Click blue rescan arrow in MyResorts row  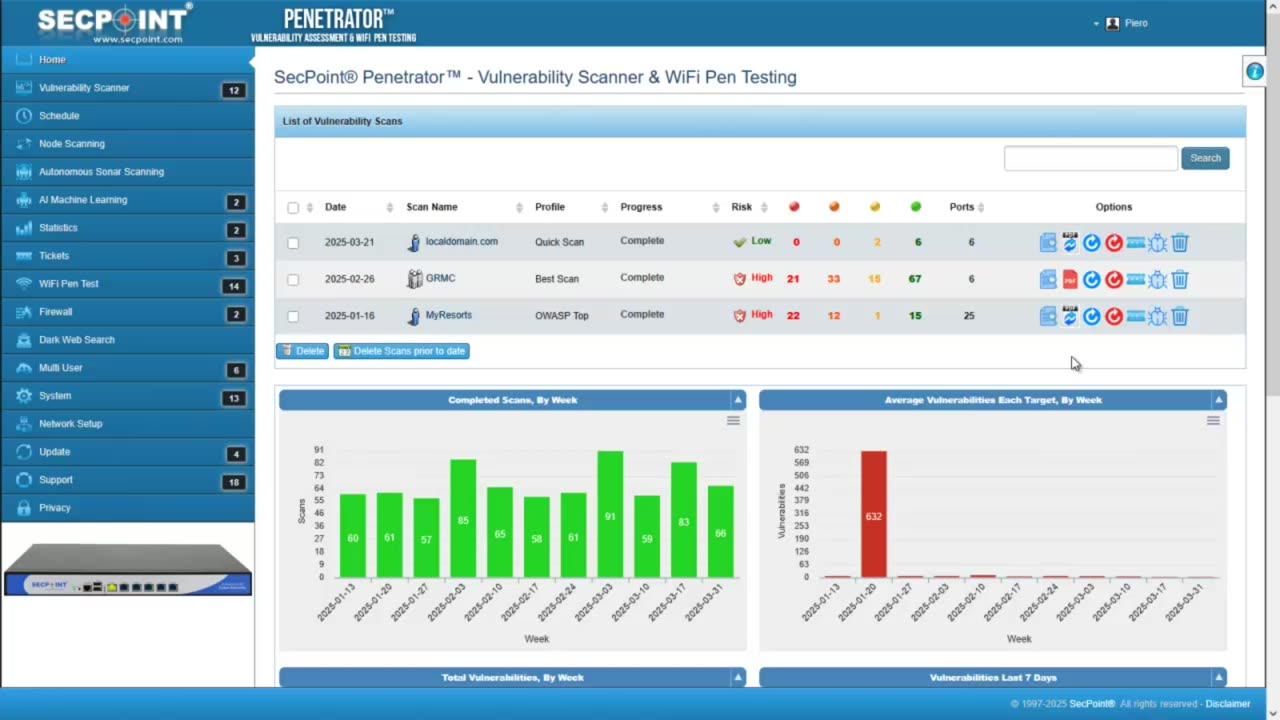pyautogui.click(x=1092, y=316)
